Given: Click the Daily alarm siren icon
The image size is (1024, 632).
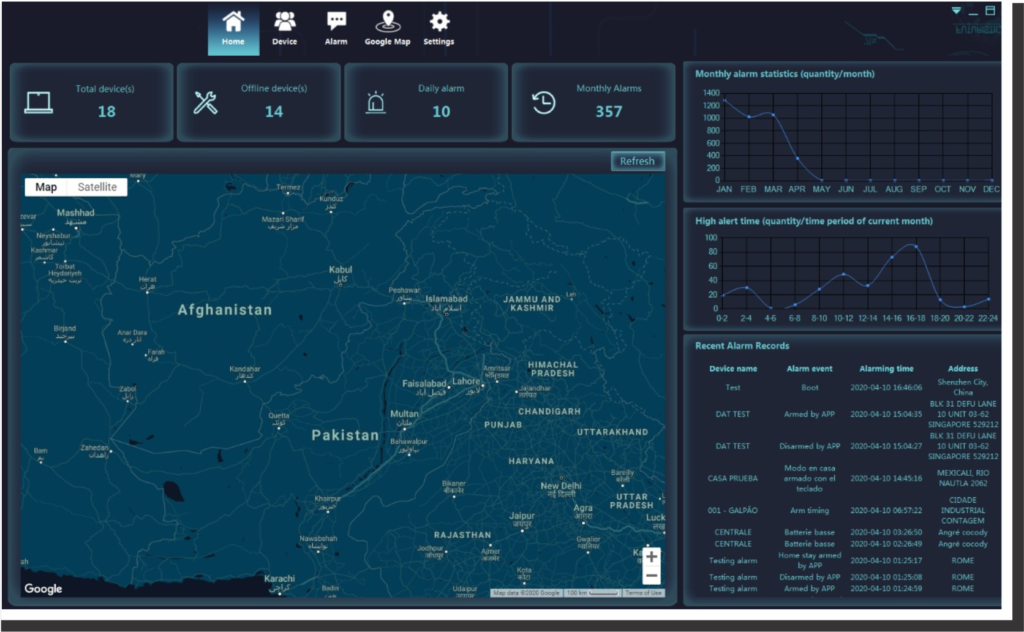Looking at the screenshot, I should click(x=374, y=102).
